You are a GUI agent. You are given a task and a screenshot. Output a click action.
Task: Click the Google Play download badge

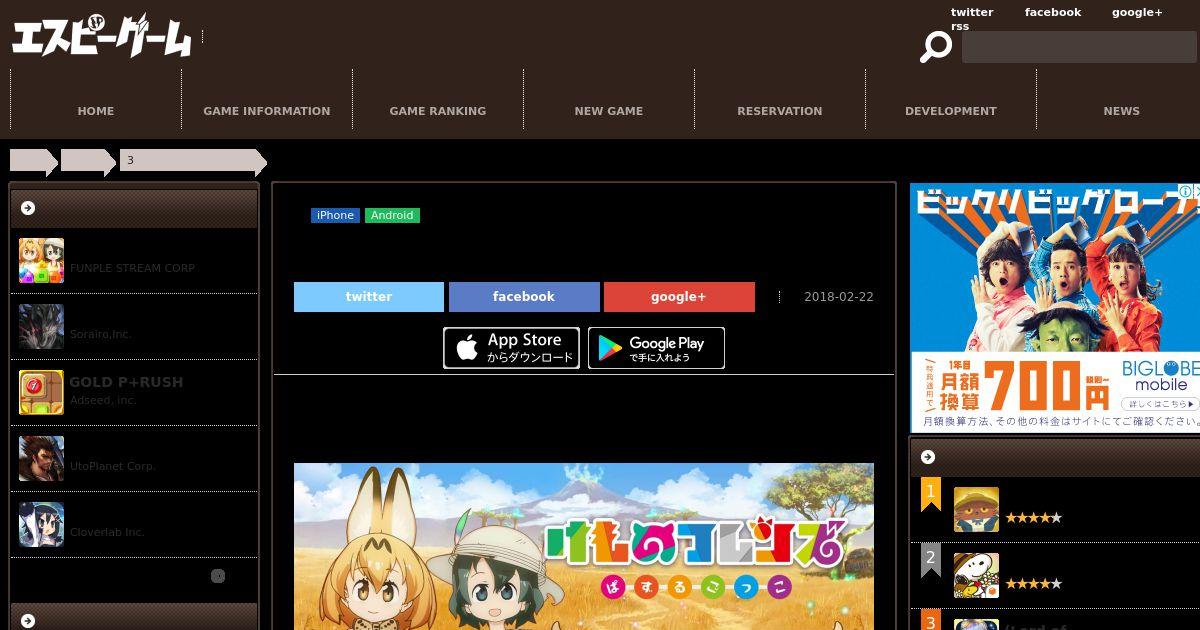656,348
